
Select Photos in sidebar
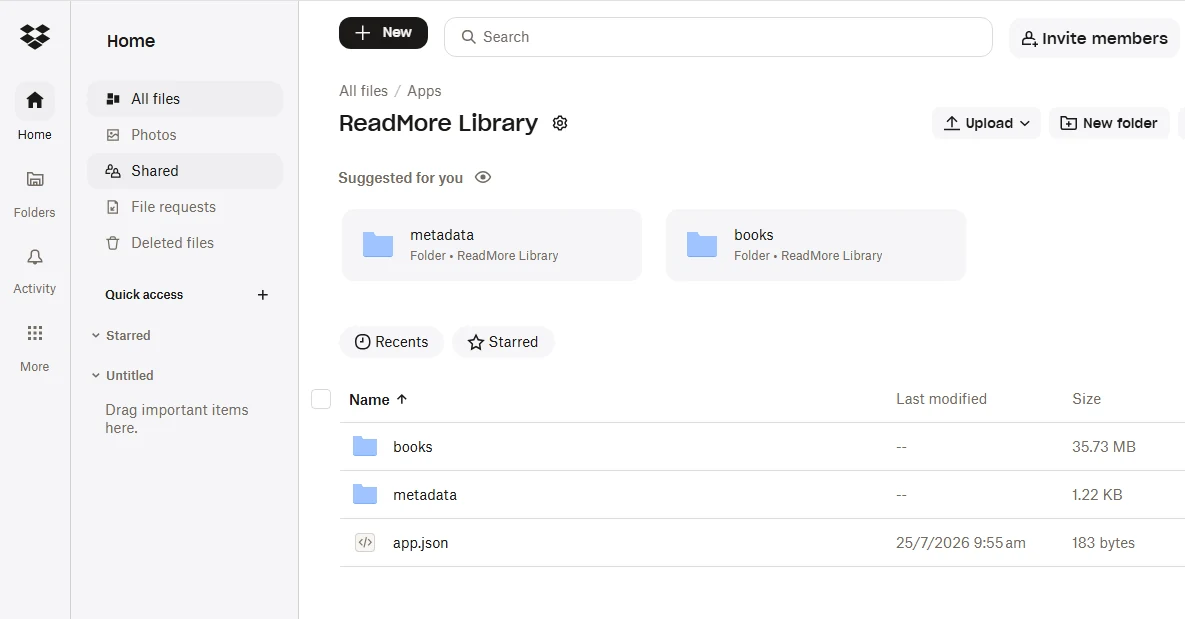tap(185, 135)
